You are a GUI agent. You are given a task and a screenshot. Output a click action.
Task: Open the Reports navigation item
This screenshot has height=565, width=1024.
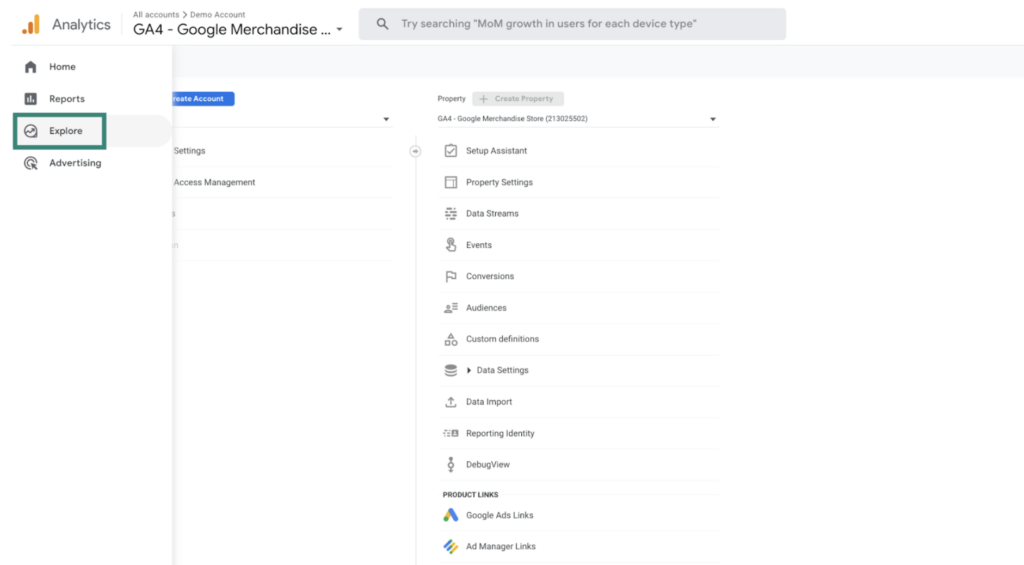pyautogui.click(x=67, y=99)
